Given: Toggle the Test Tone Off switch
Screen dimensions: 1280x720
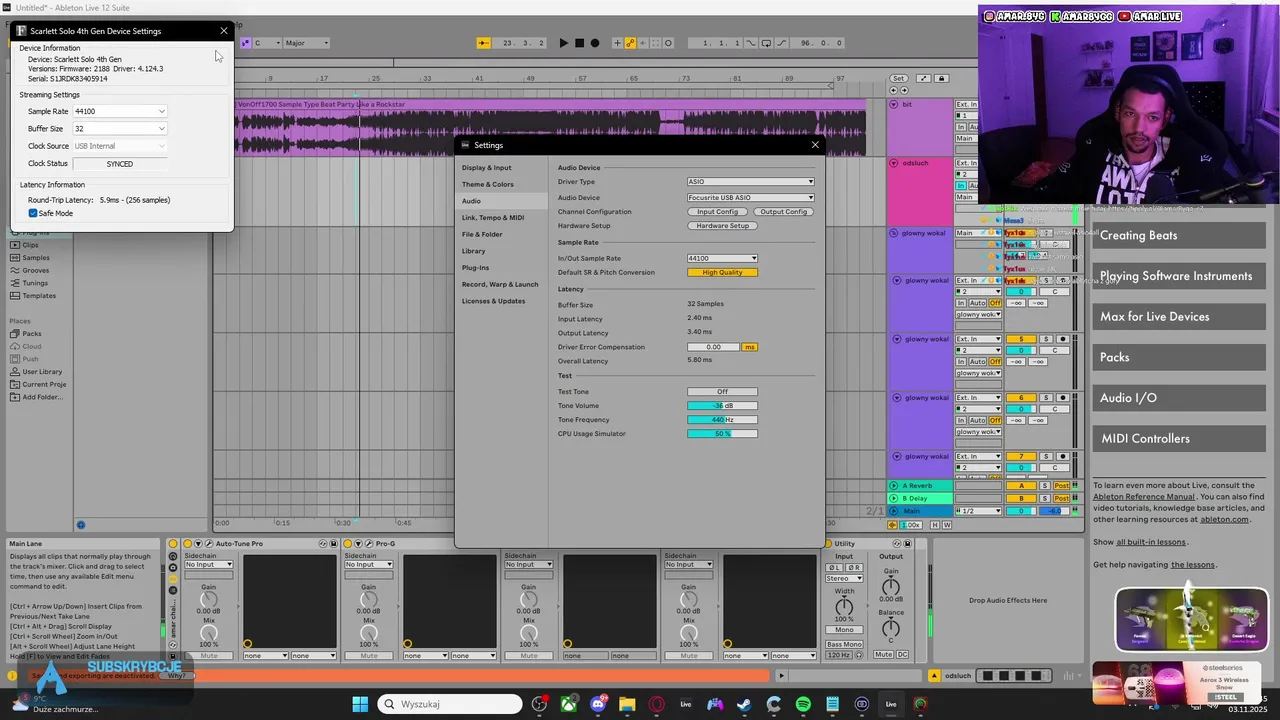Looking at the screenshot, I should coord(722,392).
